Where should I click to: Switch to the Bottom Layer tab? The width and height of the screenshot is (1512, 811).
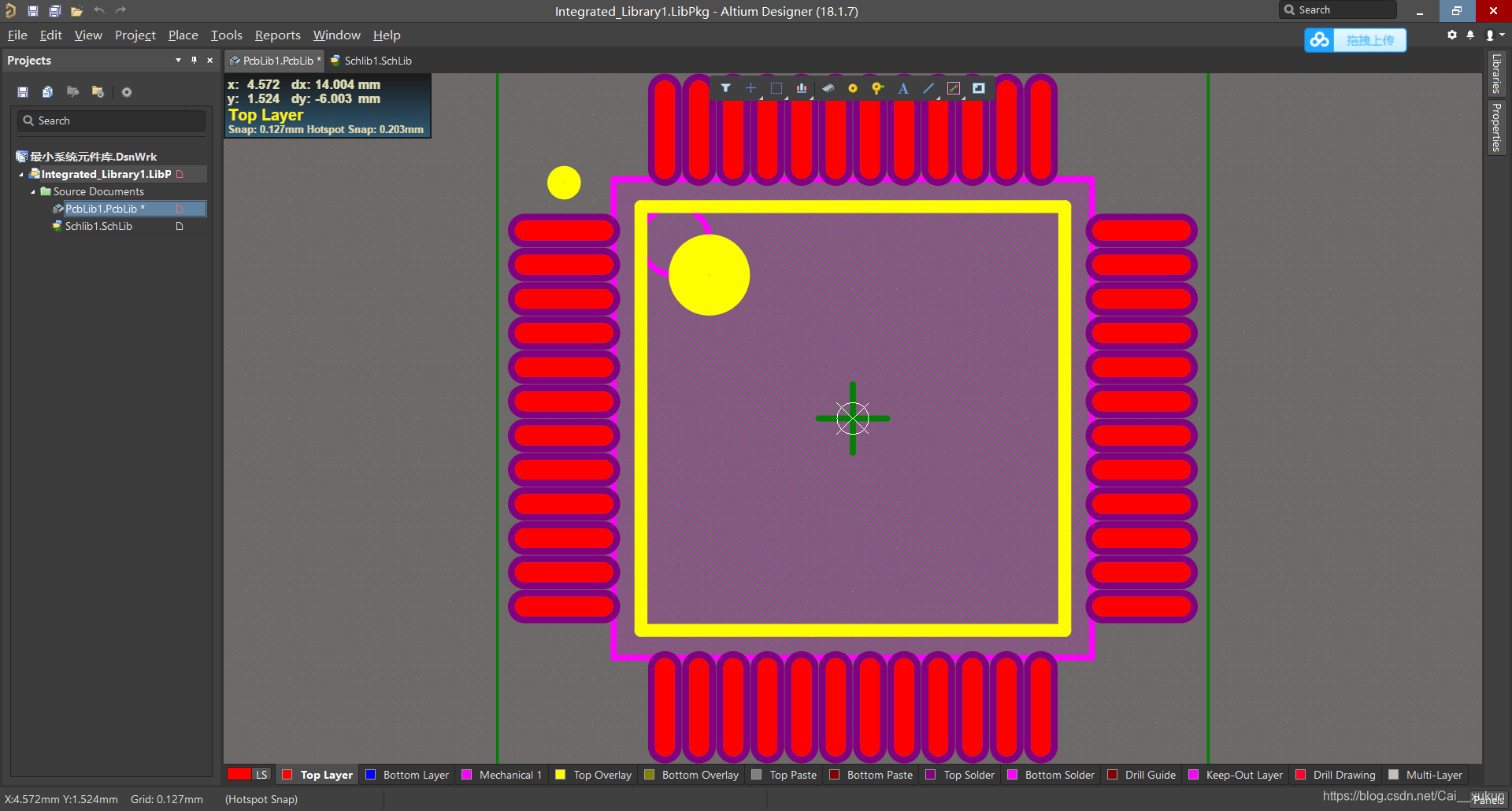(407, 775)
